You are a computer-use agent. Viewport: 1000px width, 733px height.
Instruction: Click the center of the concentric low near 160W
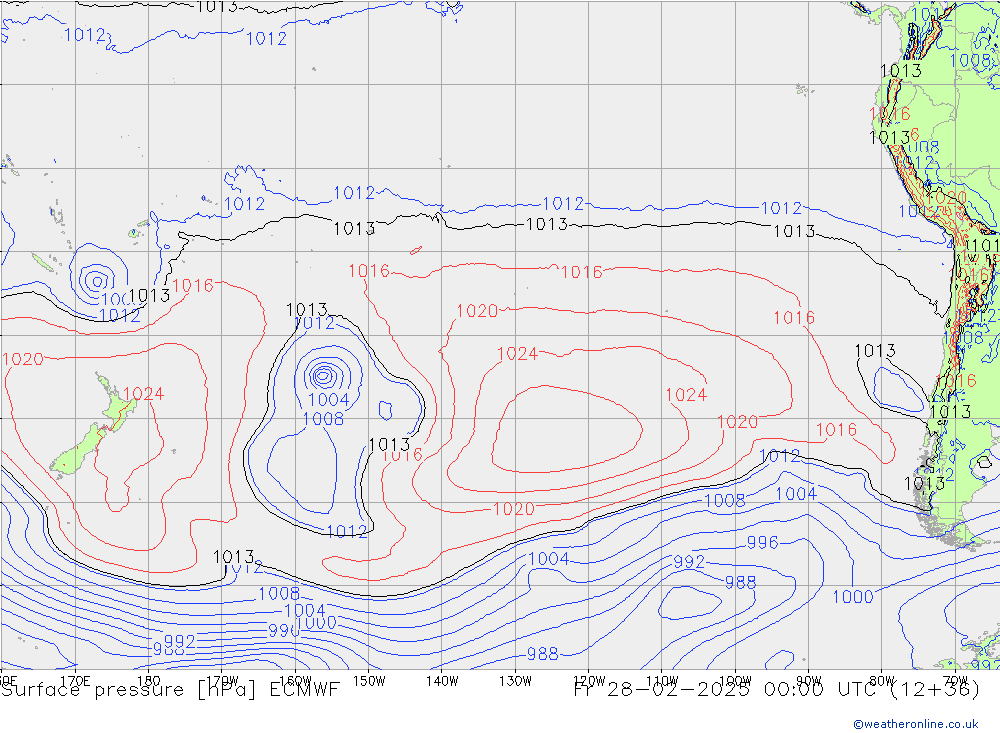323,376
